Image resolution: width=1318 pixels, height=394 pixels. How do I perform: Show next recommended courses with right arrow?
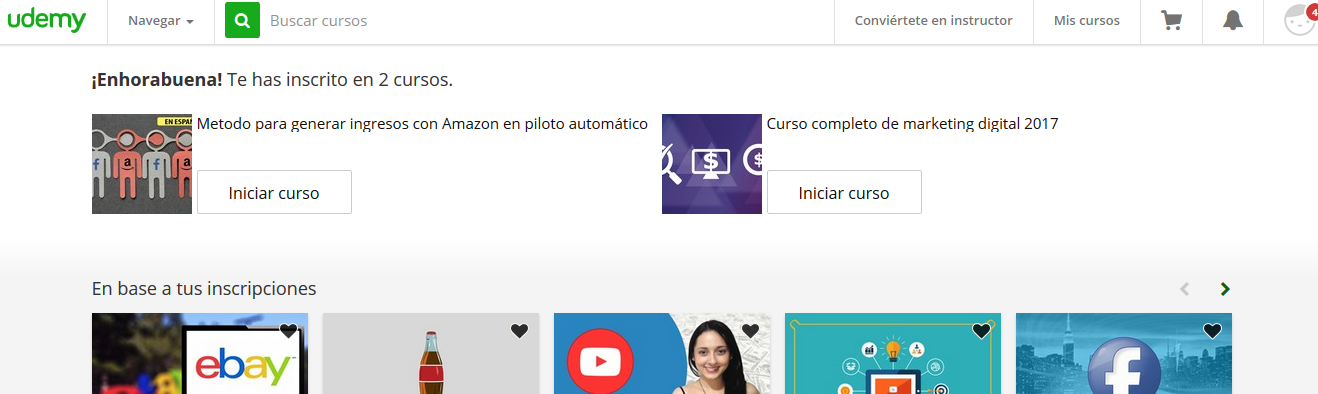[x=1225, y=289]
